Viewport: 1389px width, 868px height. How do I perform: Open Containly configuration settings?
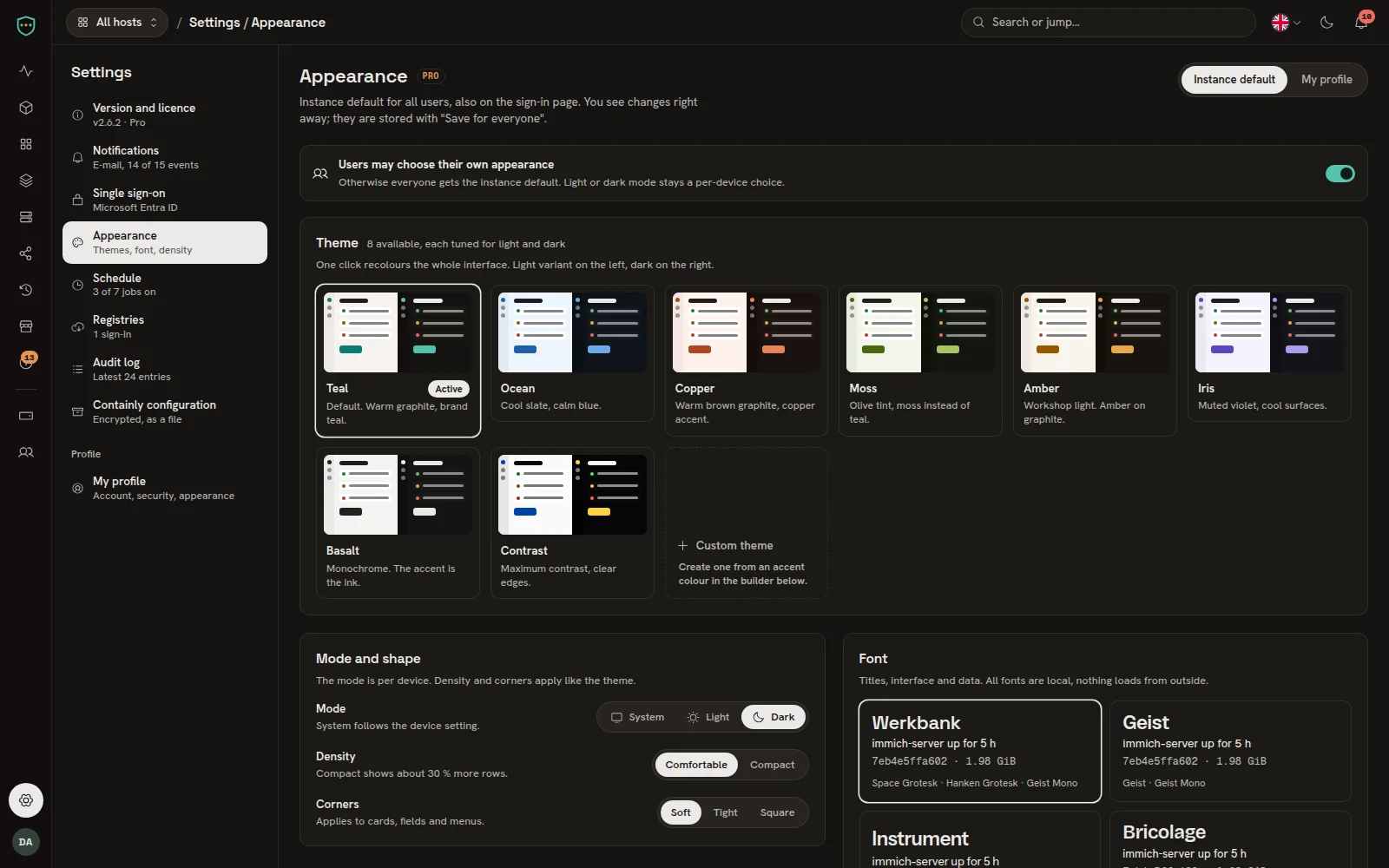click(x=165, y=412)
